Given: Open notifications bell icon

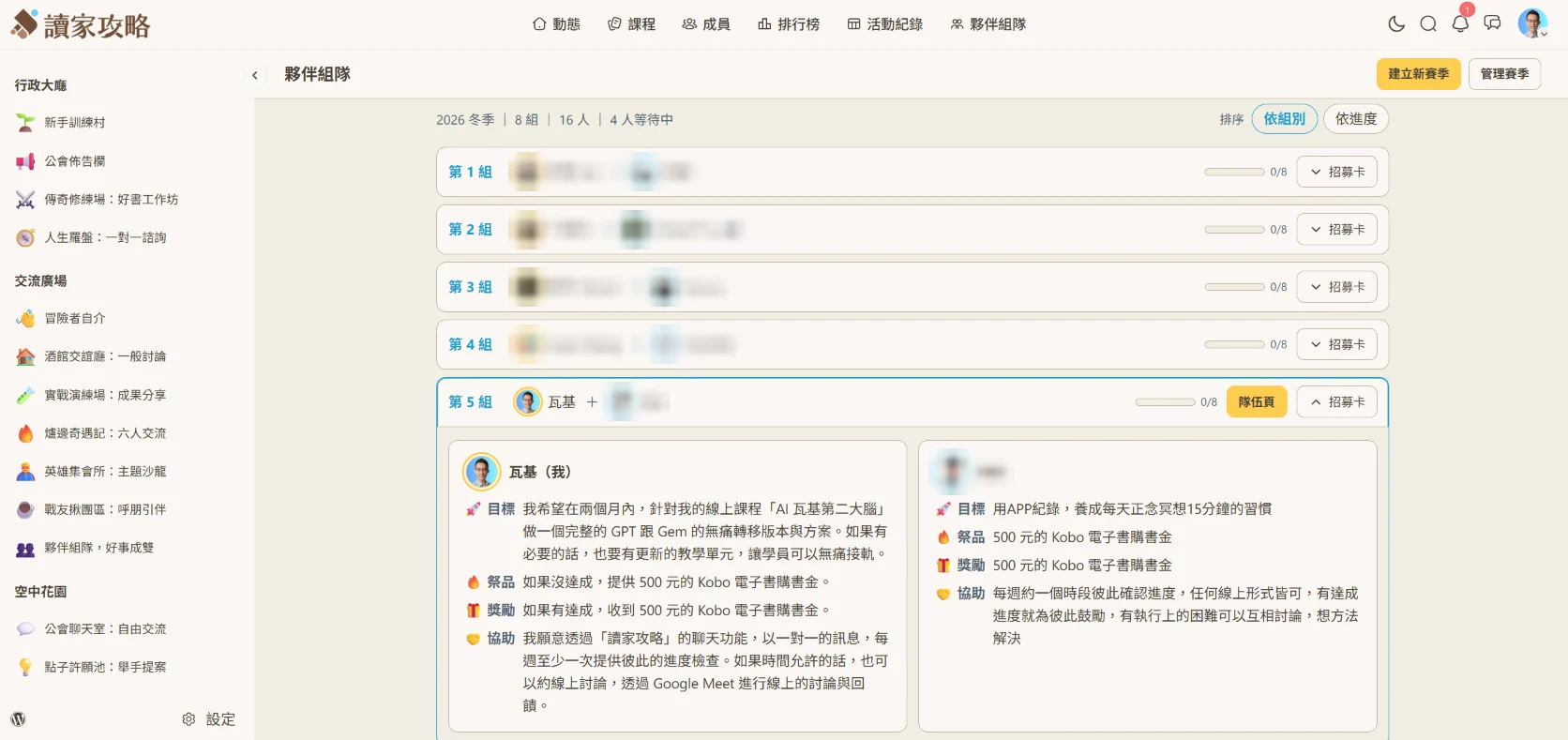Looking at the screenshot, I should click(1460, 24).
